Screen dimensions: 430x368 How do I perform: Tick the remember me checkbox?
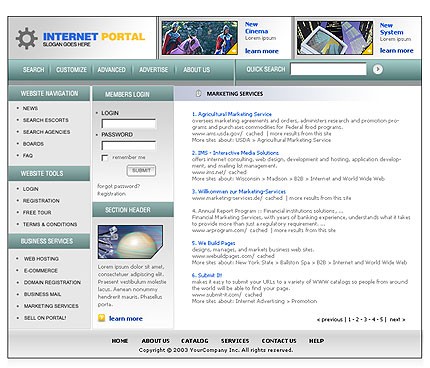tap(105, 158)
